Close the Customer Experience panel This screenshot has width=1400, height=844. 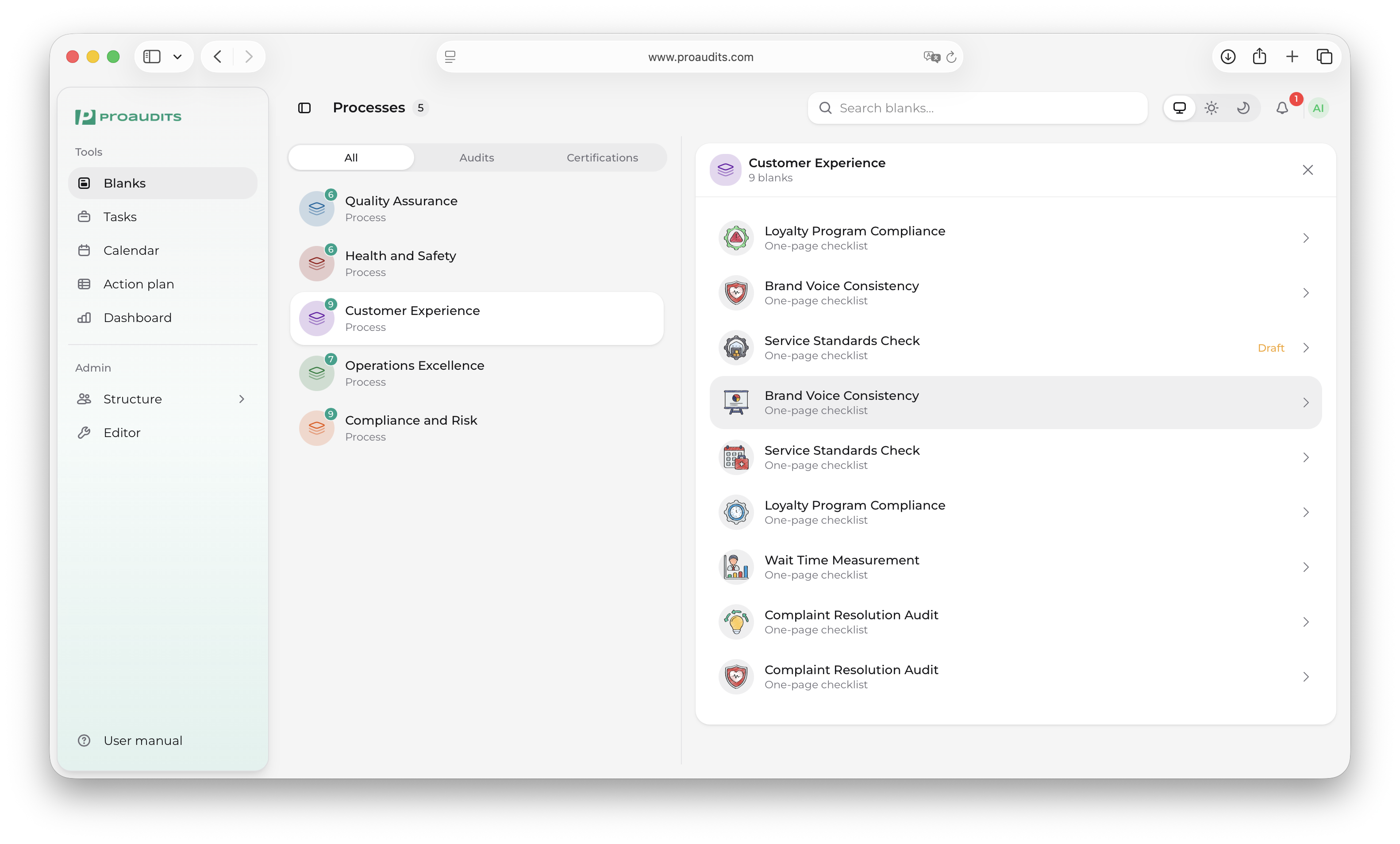1308,170
